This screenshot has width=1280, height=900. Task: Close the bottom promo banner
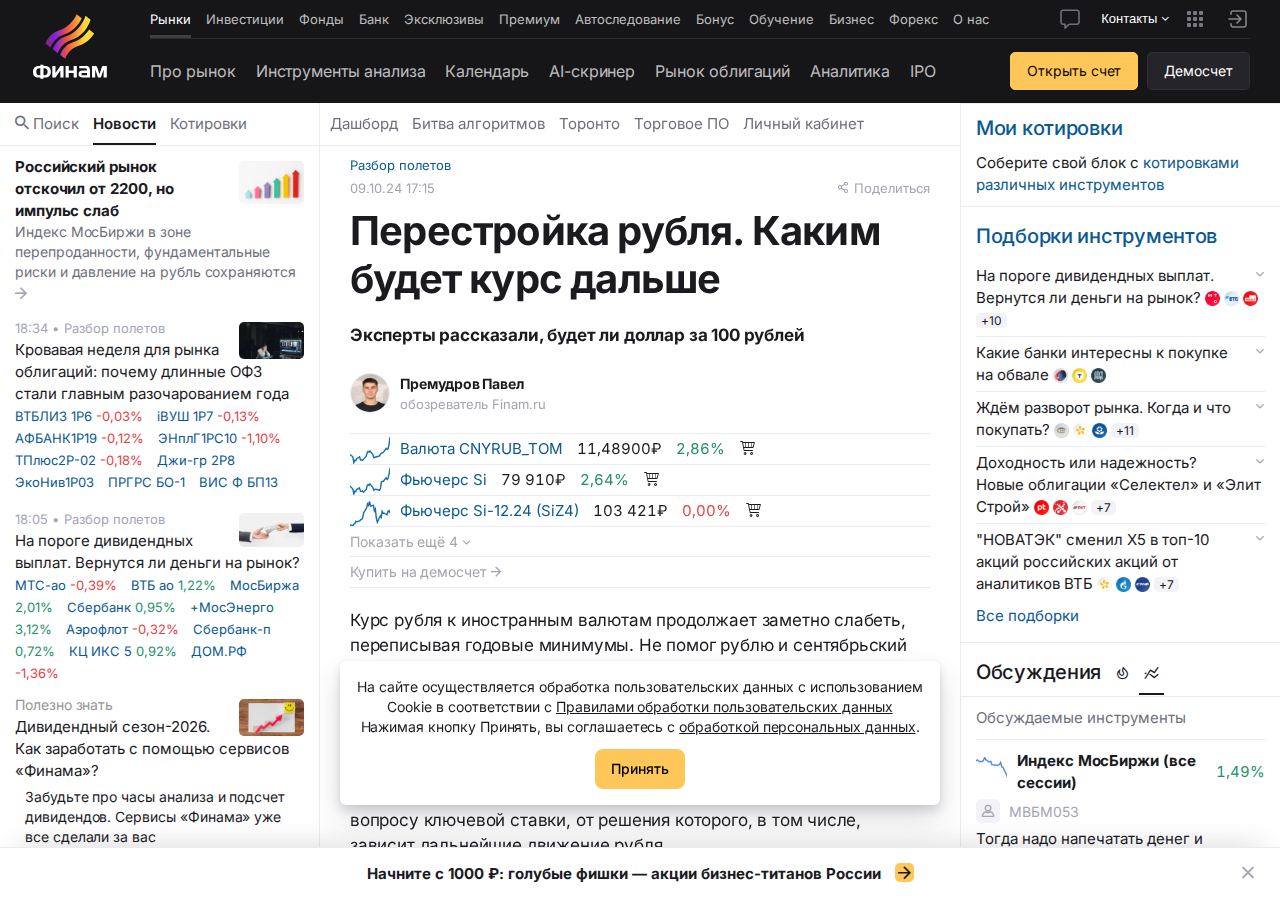pyautogui.click(x=1248, y=873)
